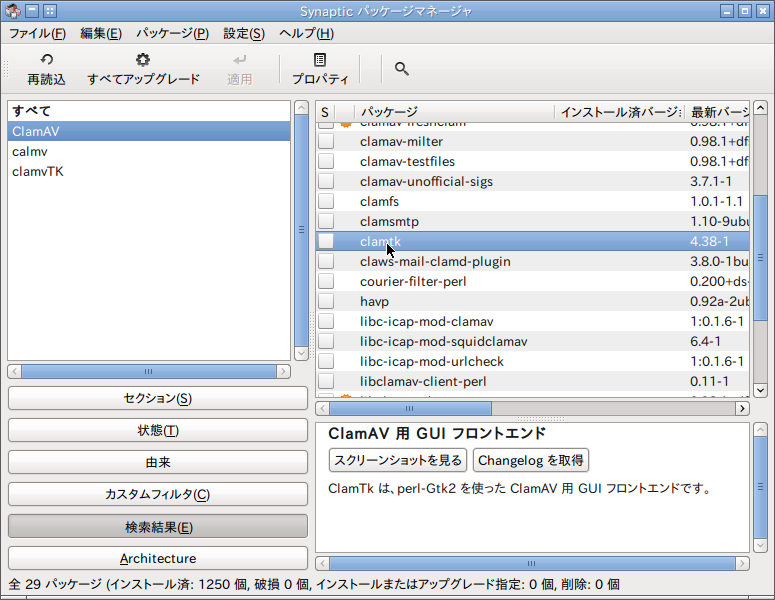Image resolution: width=775 pixels, height=600 pixels.
Task: Toggle the libc-icap-mod-clamav checkbox
Action: pos(326,321)
